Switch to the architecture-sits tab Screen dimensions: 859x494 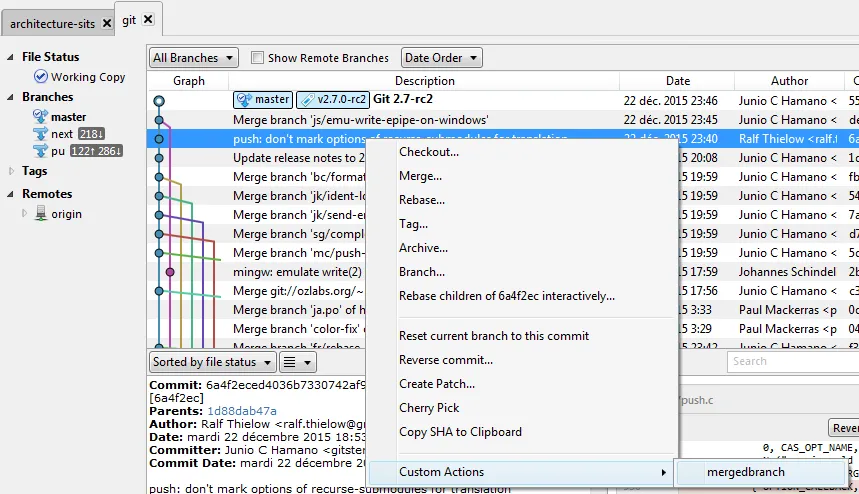(x=53, y=24)
